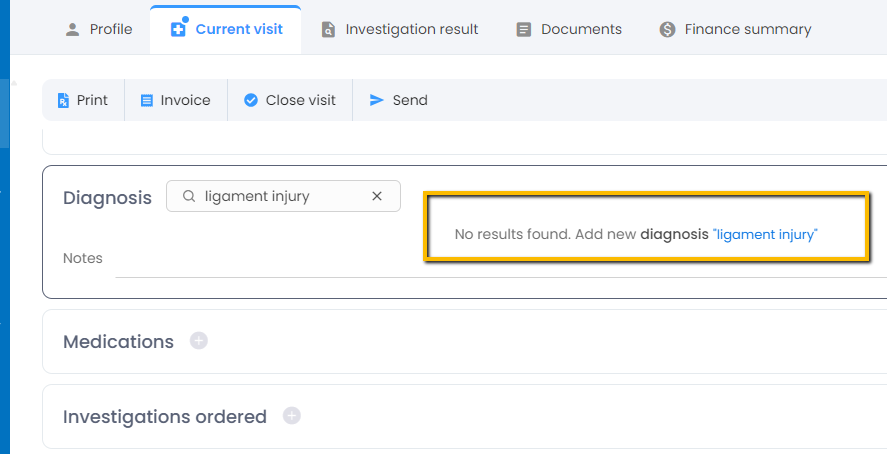Click the Current visit medical-kit icon

178,28
